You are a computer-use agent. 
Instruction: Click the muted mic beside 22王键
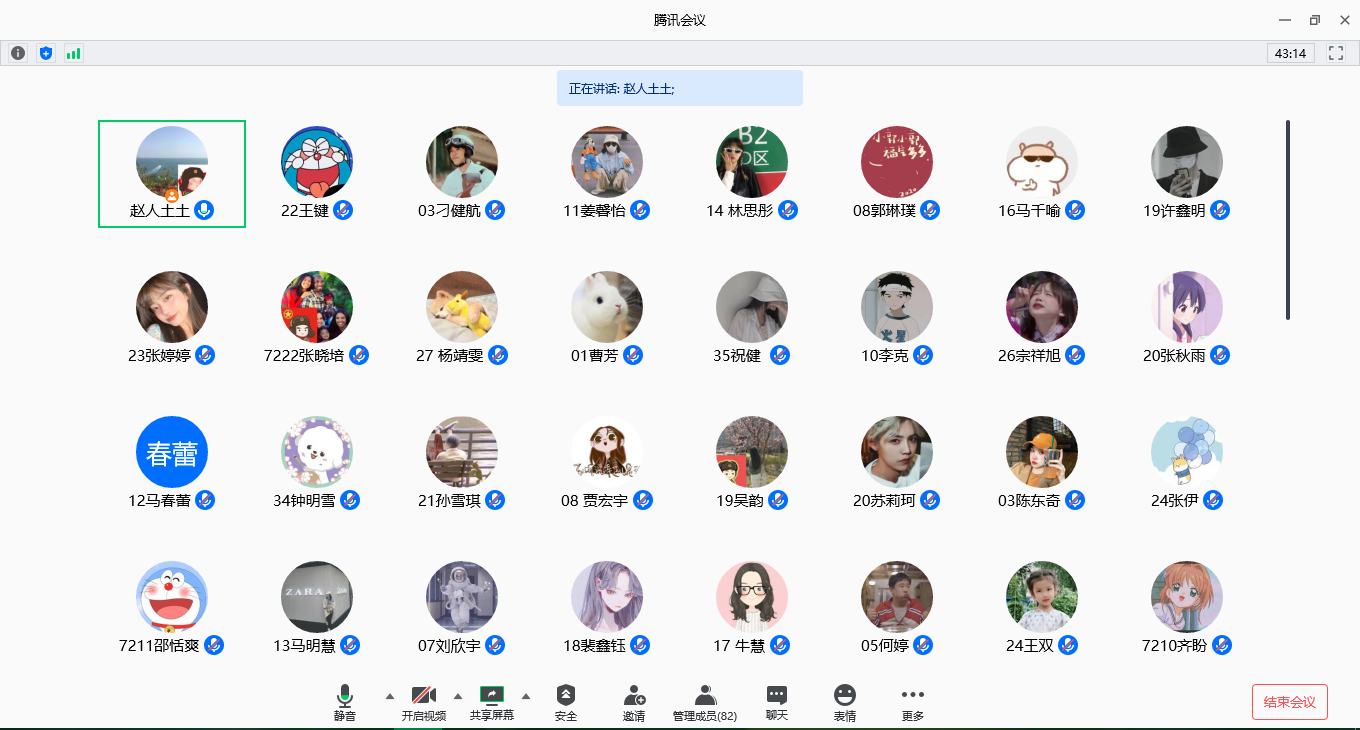pyautogui.click(x=343, y=210)
